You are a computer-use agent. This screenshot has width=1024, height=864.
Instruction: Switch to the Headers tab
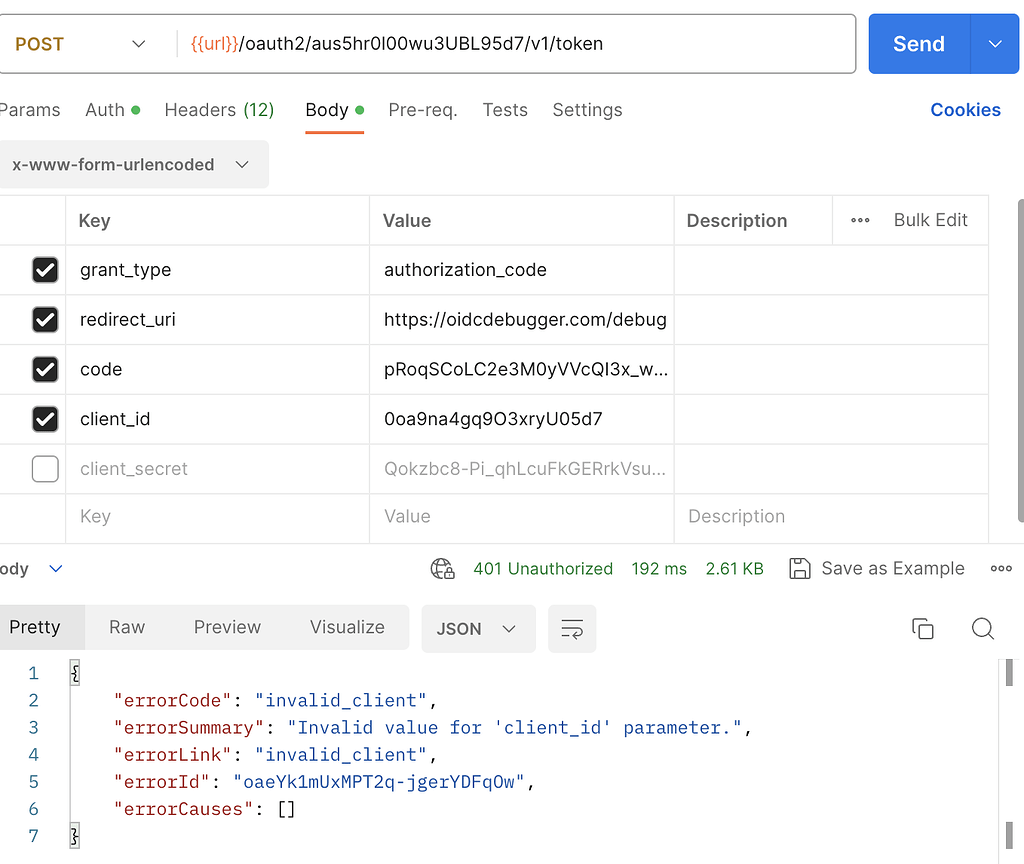[x=218, y=110]
